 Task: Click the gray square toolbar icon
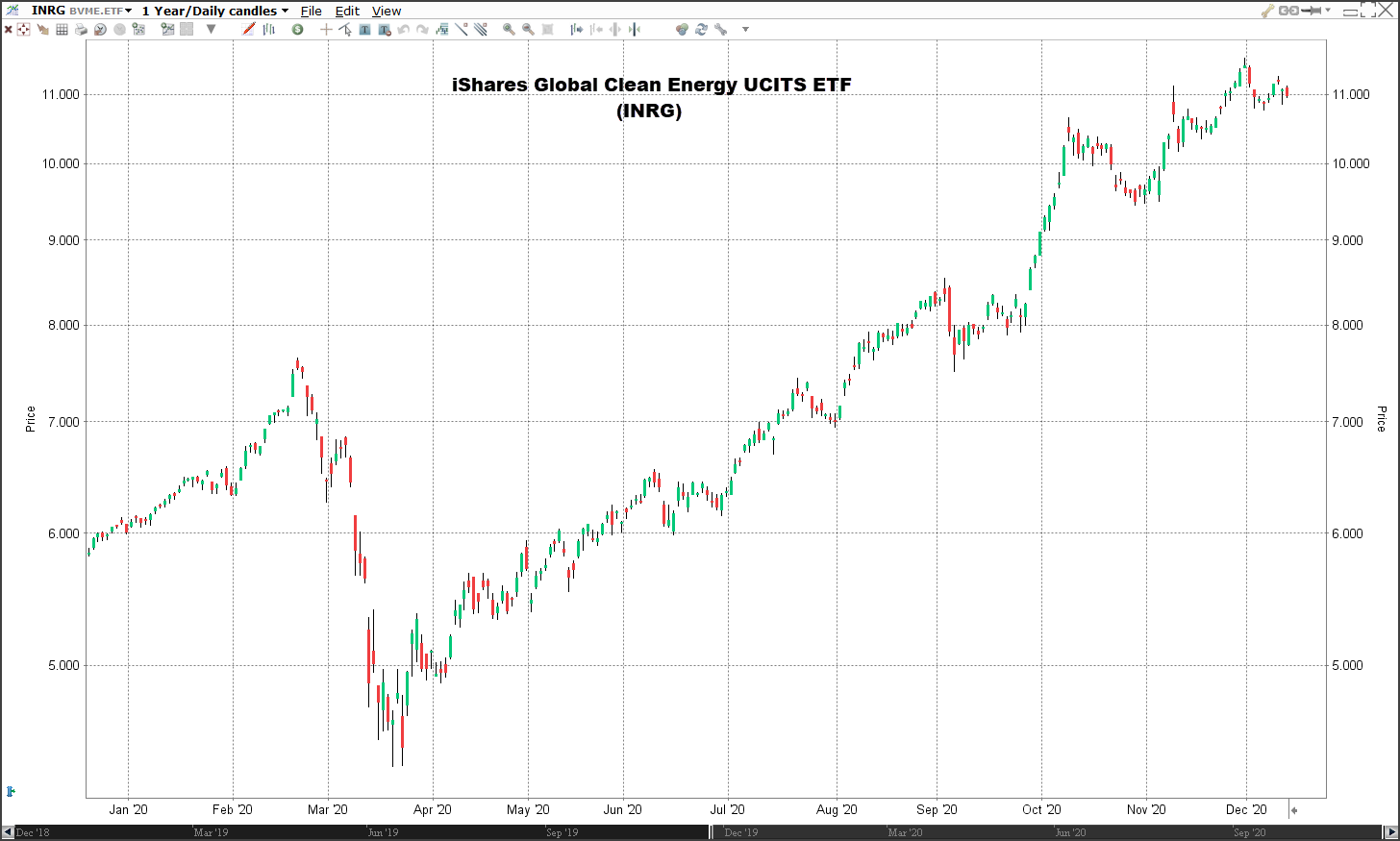187,30
